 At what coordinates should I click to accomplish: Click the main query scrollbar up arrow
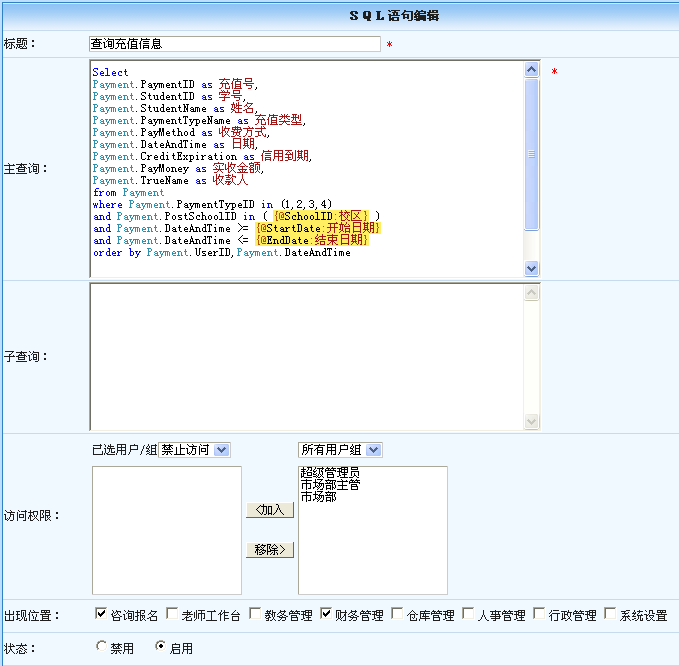click(x=532, y=70)
